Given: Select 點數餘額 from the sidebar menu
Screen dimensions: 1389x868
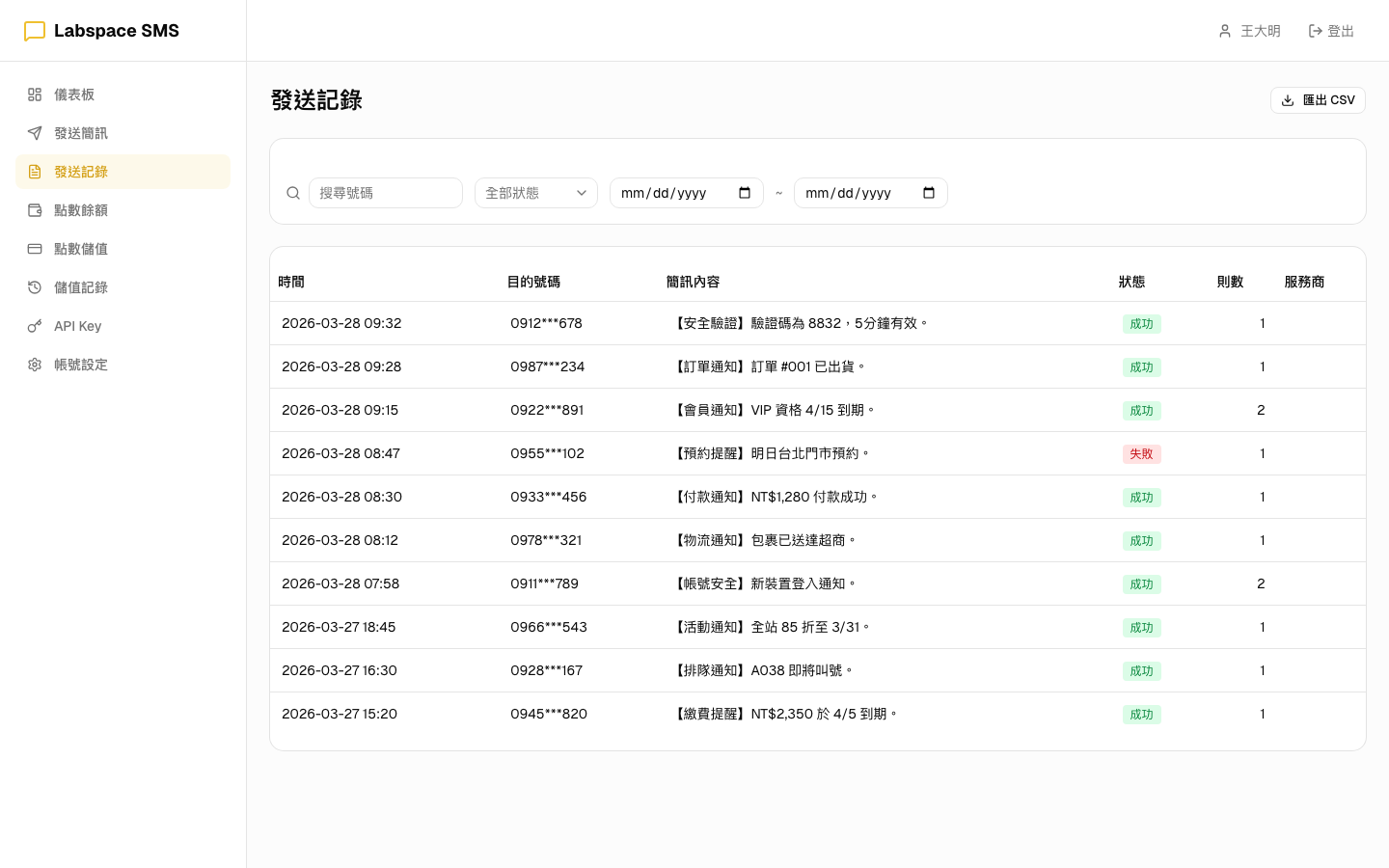Looking at the screenshot, I should click(x=81, y=210).
